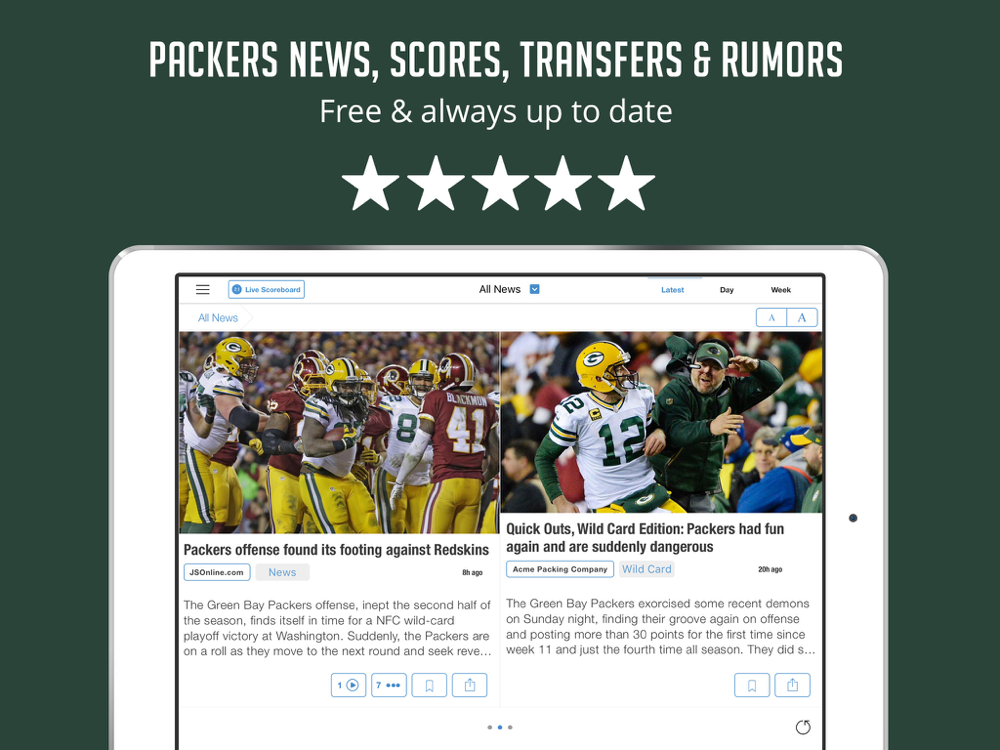Viewport: 1000px width, 750px height.
Task: Play the video on the first article
Action: 348,685
